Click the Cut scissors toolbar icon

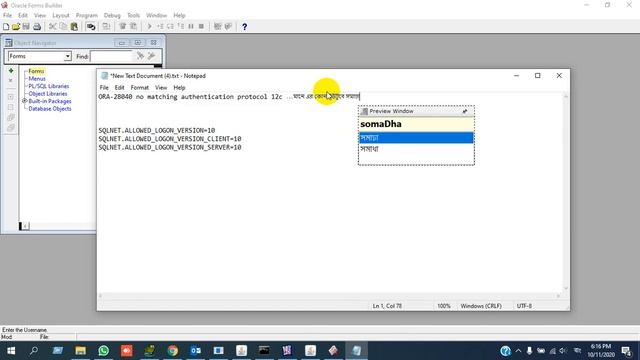click(53, 27)
